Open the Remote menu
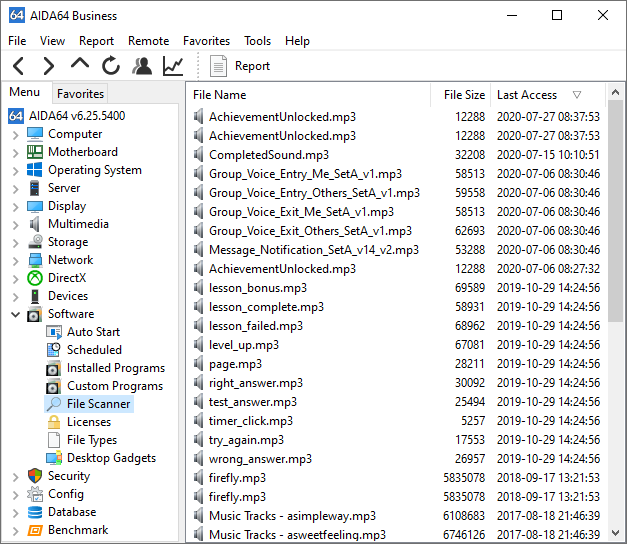 (x=148, y=41)
